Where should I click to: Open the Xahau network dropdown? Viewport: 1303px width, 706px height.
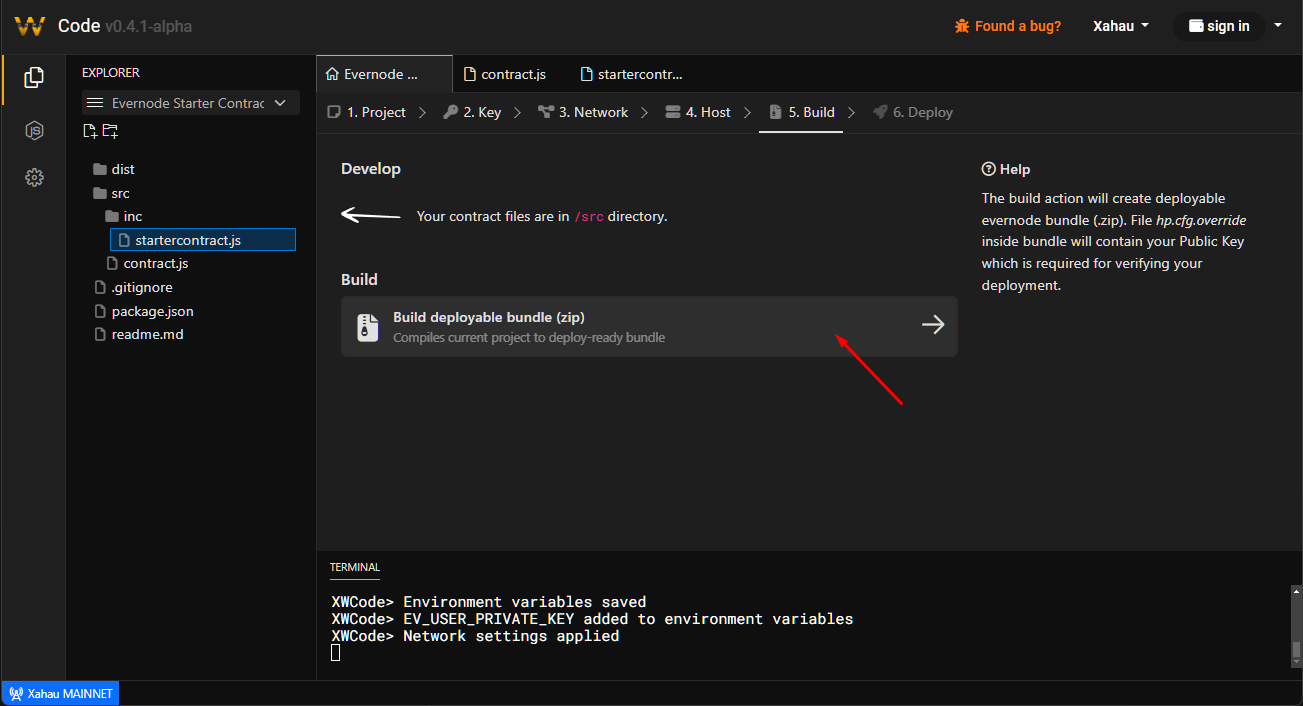click(x=1121, y=26)
